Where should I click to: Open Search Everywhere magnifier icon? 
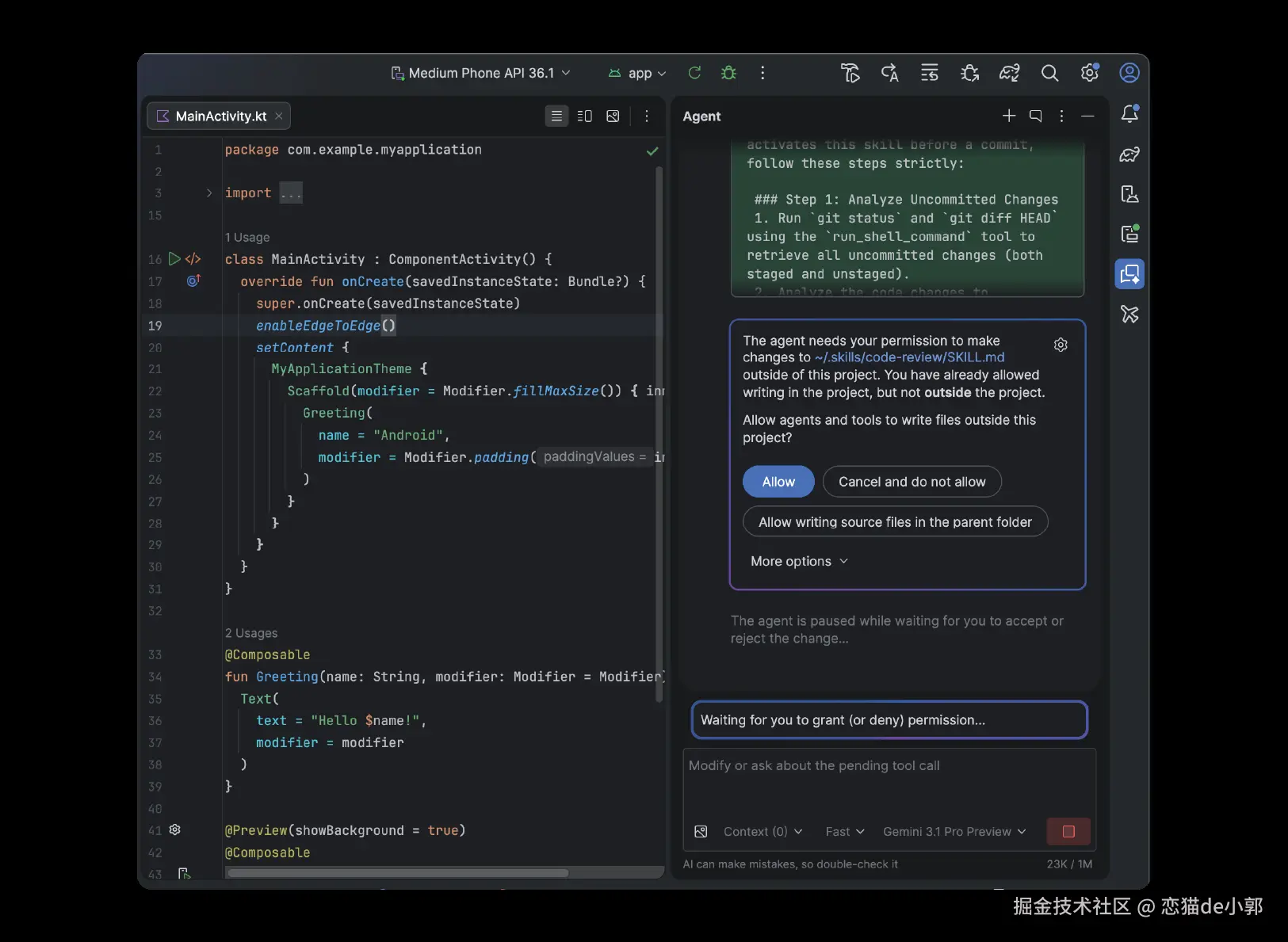(x=1049, y=73)
